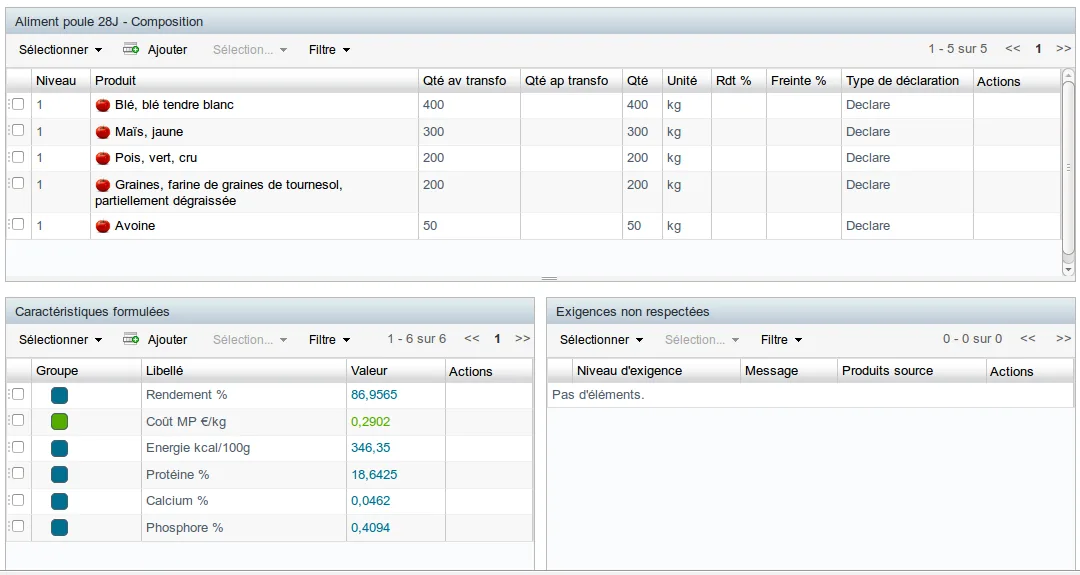Click the value 346,35 for Energie
Image resolution: width=1080 pixels, height=575 pixels.
pyautogui.click(x=371, y=448)
